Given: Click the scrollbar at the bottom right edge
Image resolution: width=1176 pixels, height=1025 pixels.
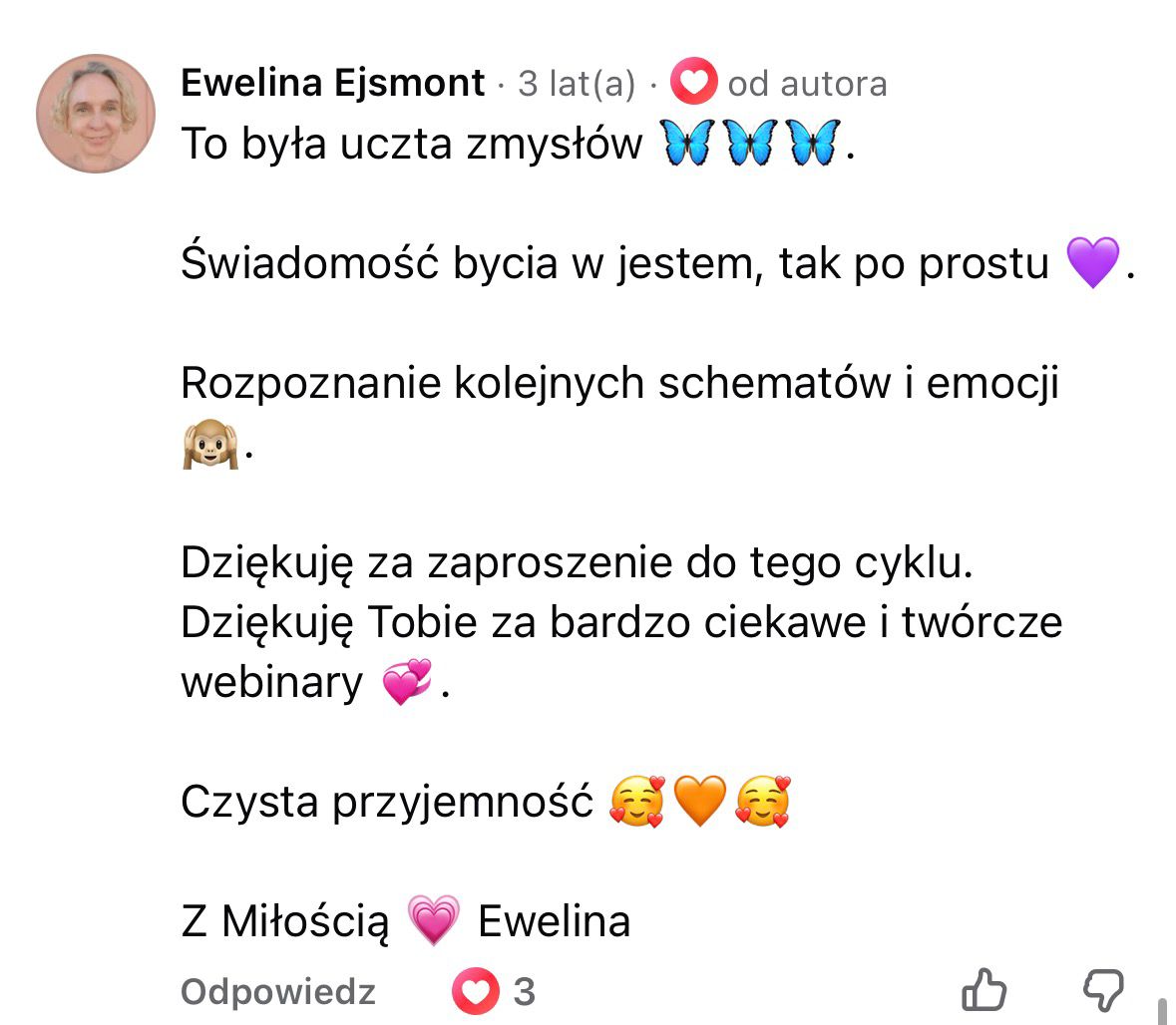Looking at the screenshot, I should (x=1163, y=1009).
